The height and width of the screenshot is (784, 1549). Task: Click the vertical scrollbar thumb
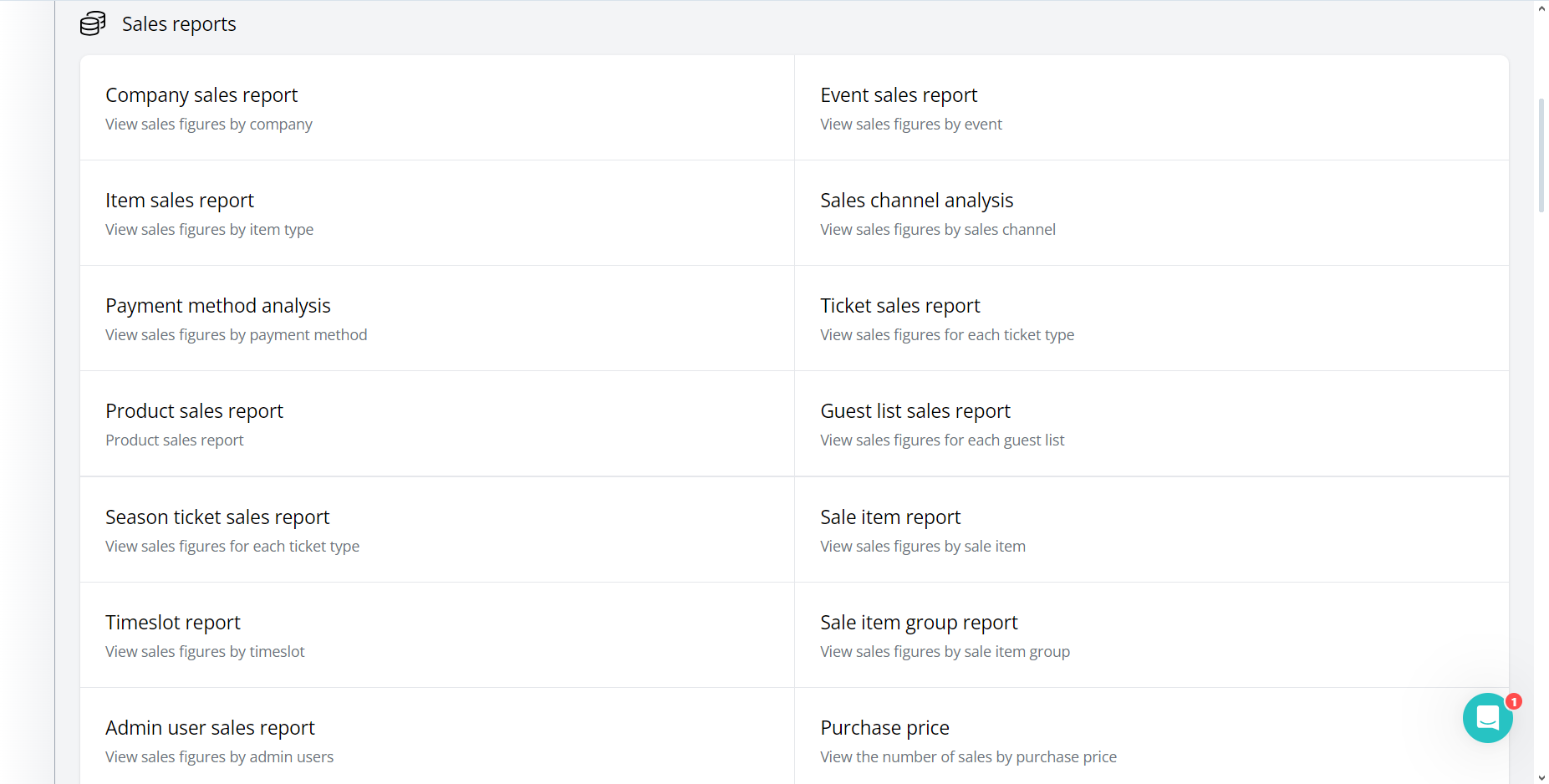click(x=1541, y=155)
